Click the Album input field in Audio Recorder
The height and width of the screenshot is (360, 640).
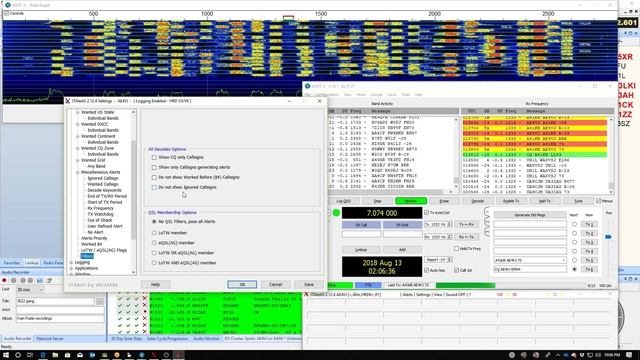[x=60, y=318]
